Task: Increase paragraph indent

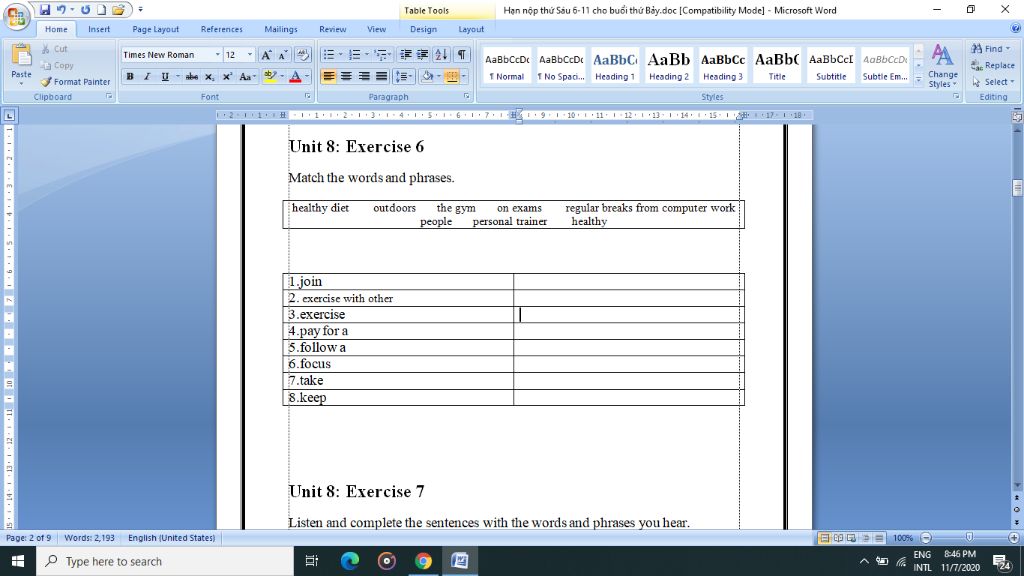Action: 423,55
